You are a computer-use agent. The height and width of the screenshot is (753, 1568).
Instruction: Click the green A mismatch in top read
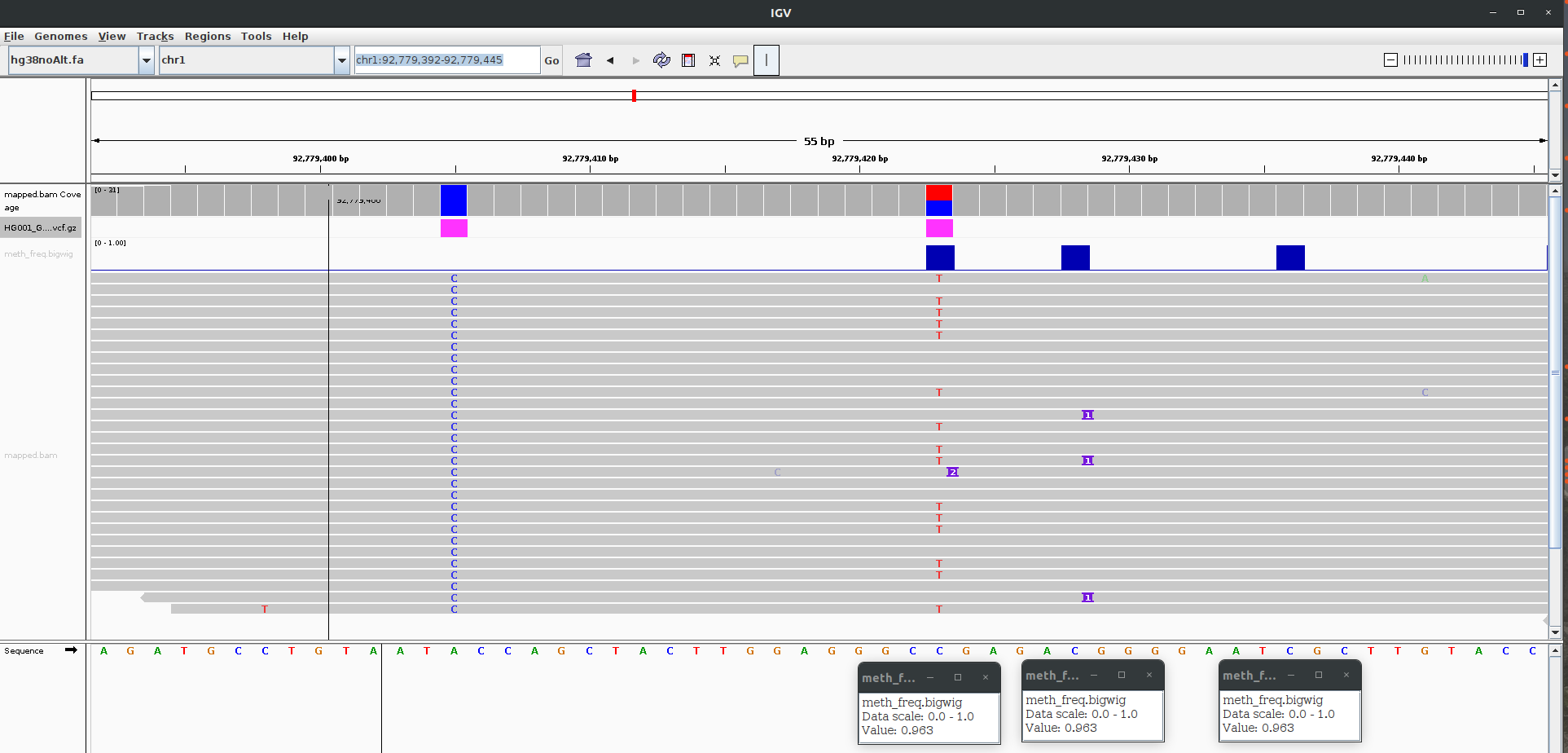[1425, 279]
